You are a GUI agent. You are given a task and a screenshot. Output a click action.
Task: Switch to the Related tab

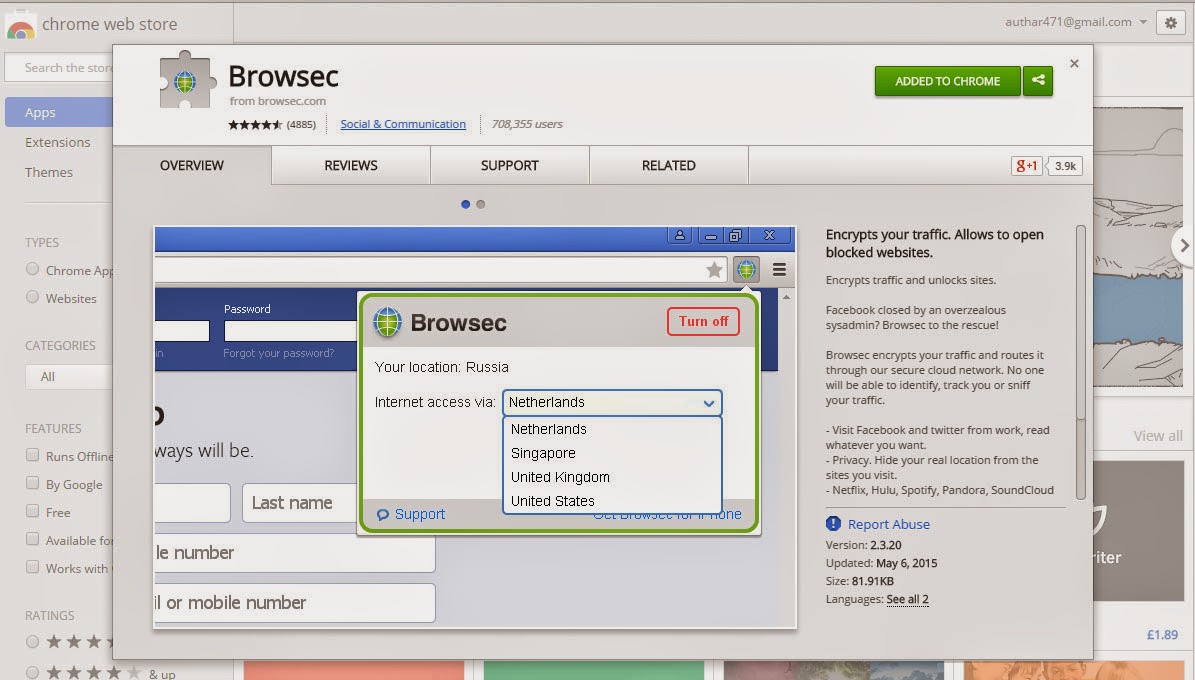coord(668,165)
